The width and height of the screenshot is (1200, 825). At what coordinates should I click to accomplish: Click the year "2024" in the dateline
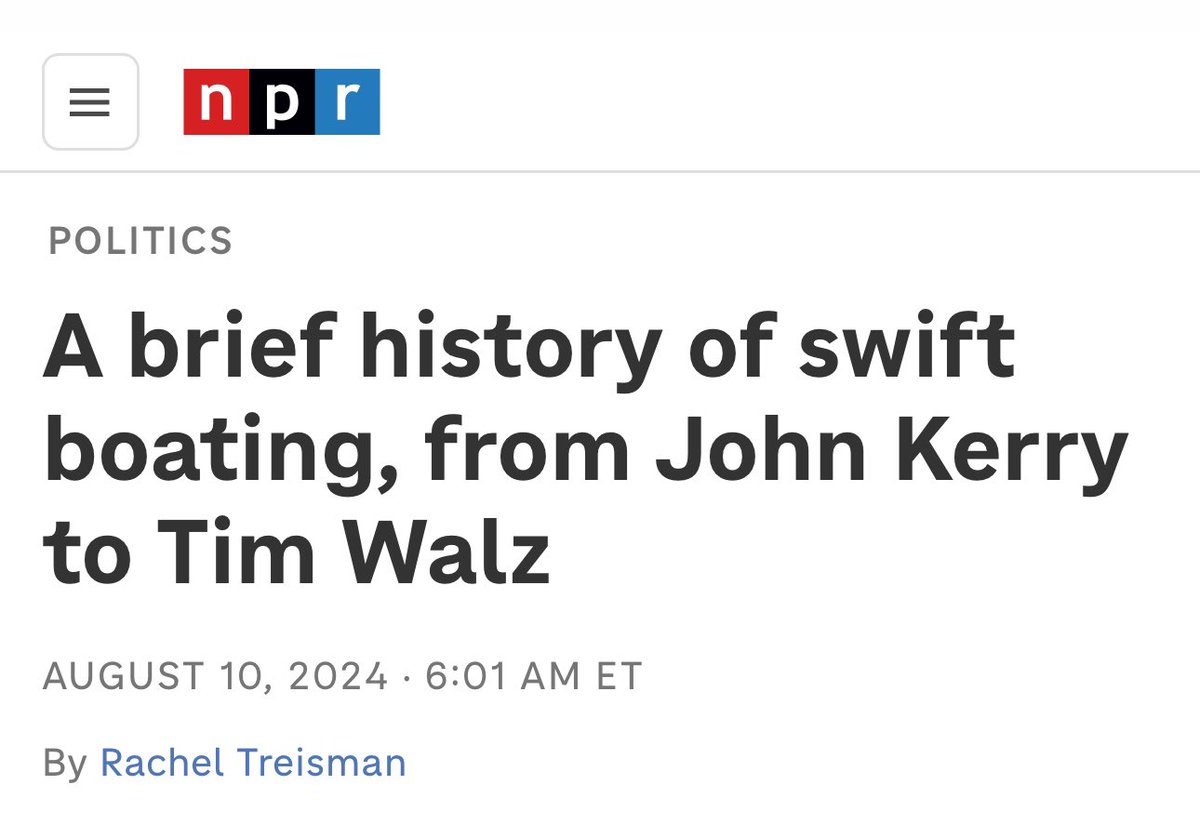click(x=337, y=677)
